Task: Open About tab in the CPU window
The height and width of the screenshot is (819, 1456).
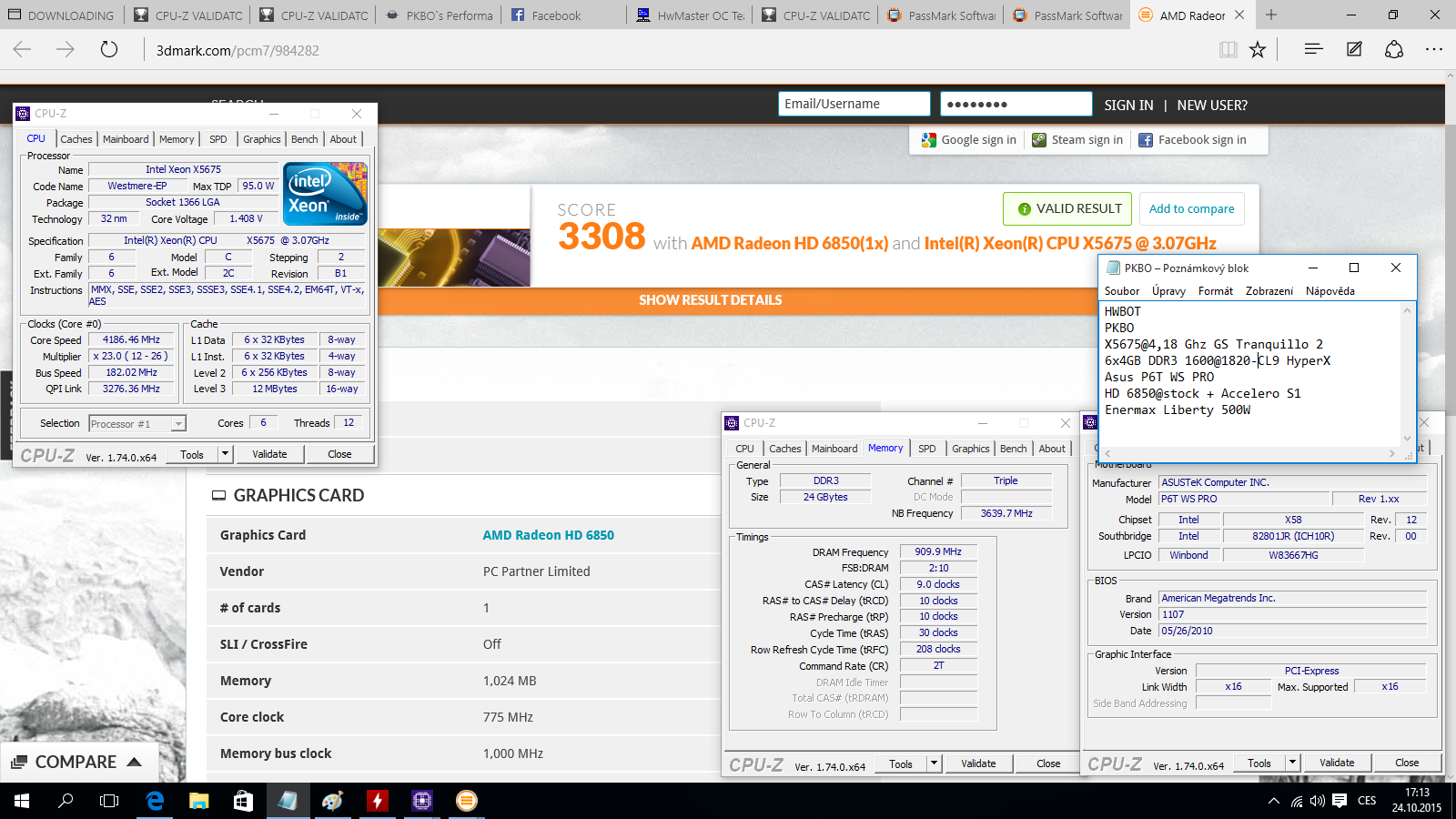Action: click(x=343, y=139)
